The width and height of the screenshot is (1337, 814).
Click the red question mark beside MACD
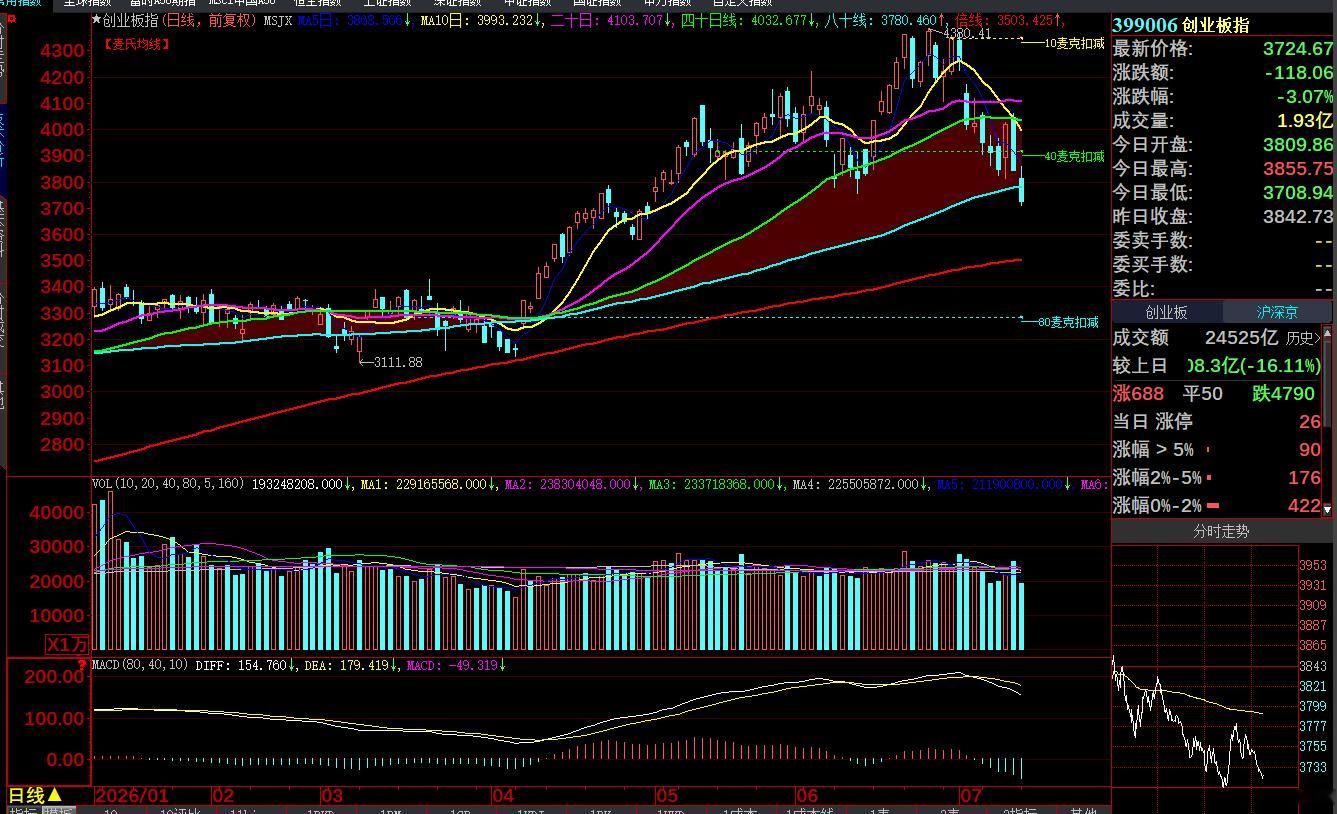click(x=83, y=664)
